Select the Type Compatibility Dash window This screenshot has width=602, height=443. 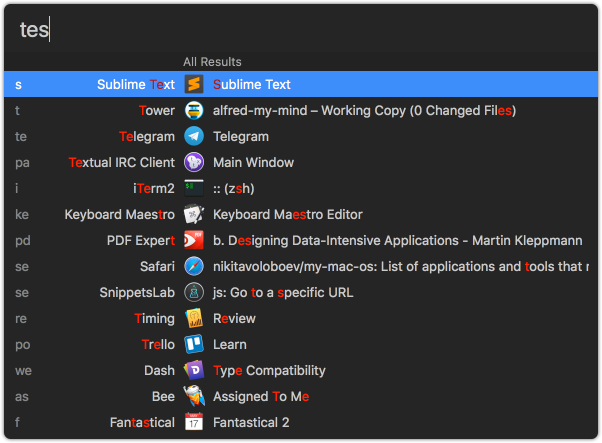[269, 371]
